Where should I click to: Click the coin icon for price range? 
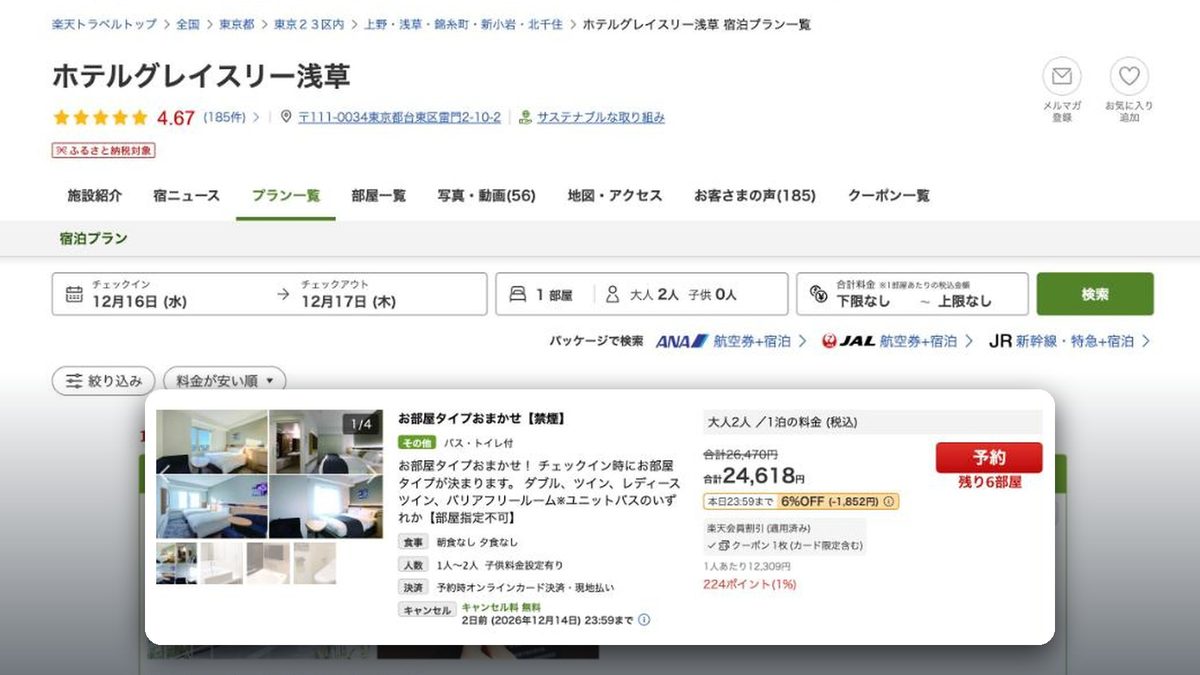pyautogui.click(x=819, y=295)
